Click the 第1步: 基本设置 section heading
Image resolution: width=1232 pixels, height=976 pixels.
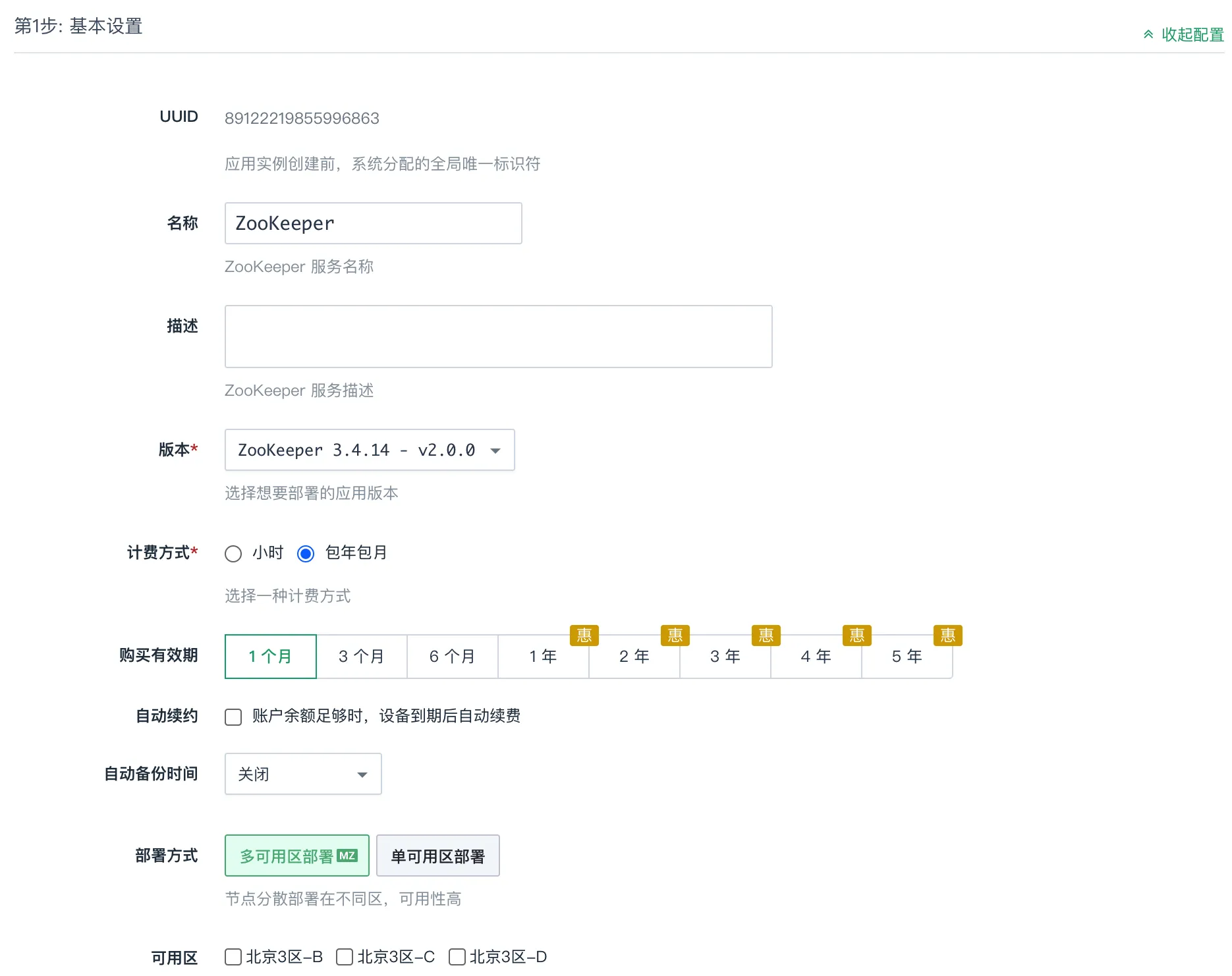click(78, 26)
